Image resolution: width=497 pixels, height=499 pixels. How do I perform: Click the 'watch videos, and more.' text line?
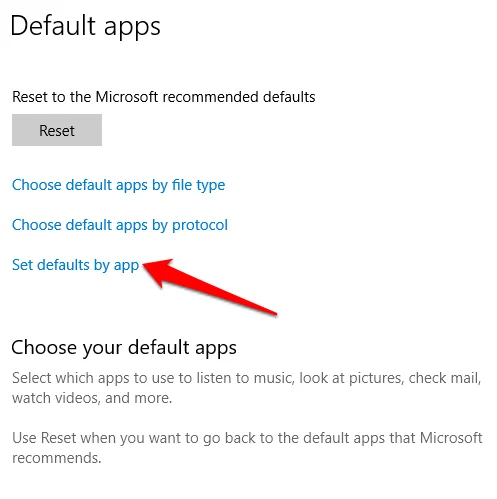click(92, 398)
